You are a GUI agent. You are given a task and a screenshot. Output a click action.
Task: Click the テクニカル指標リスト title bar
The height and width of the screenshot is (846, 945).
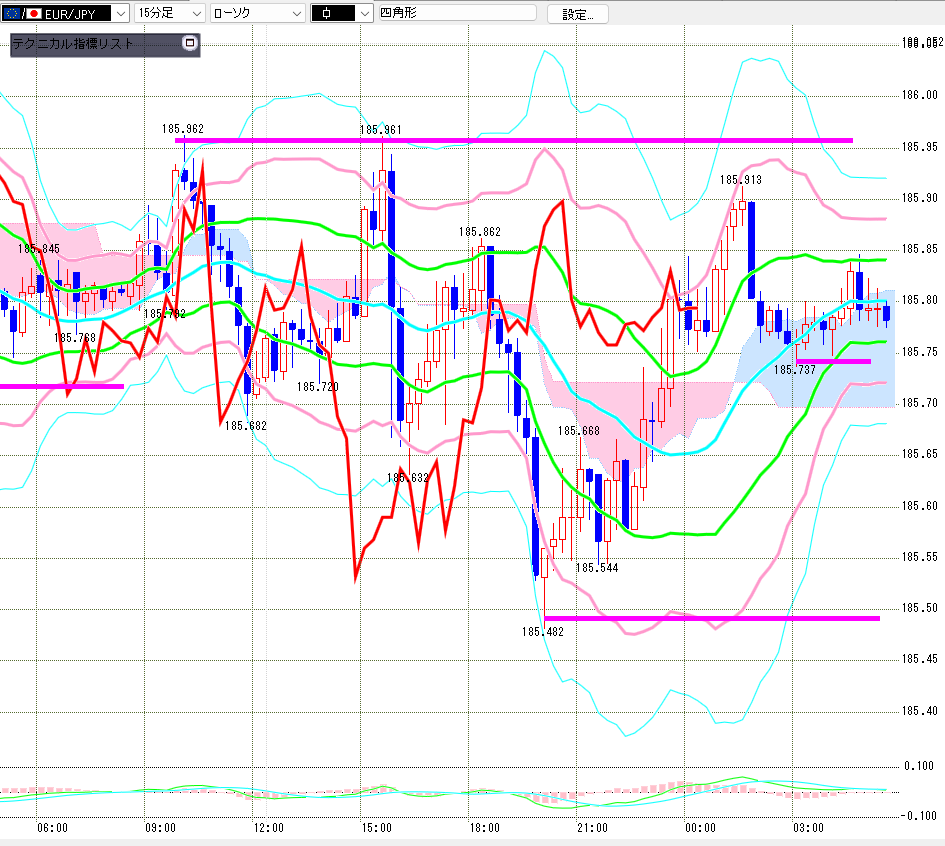tap(96, 43)
